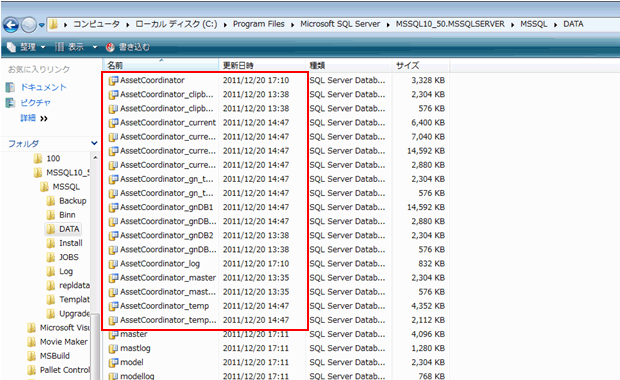Viewport: 620px width, 380px height.
Task: Click the Back navigation arrow button
Action: click(11, 25)
